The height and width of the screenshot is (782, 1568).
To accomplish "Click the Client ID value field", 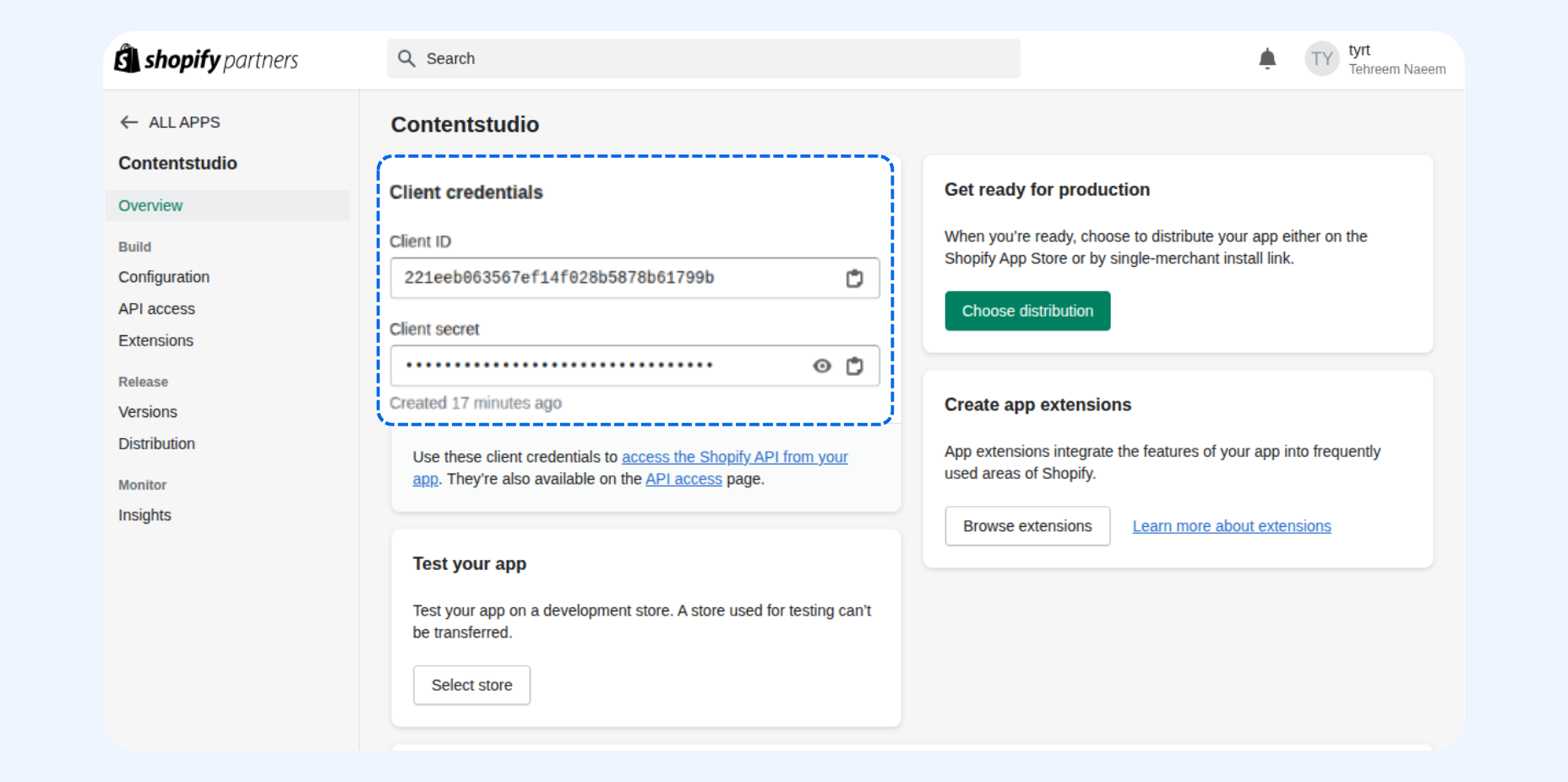I will click(634, 278).
